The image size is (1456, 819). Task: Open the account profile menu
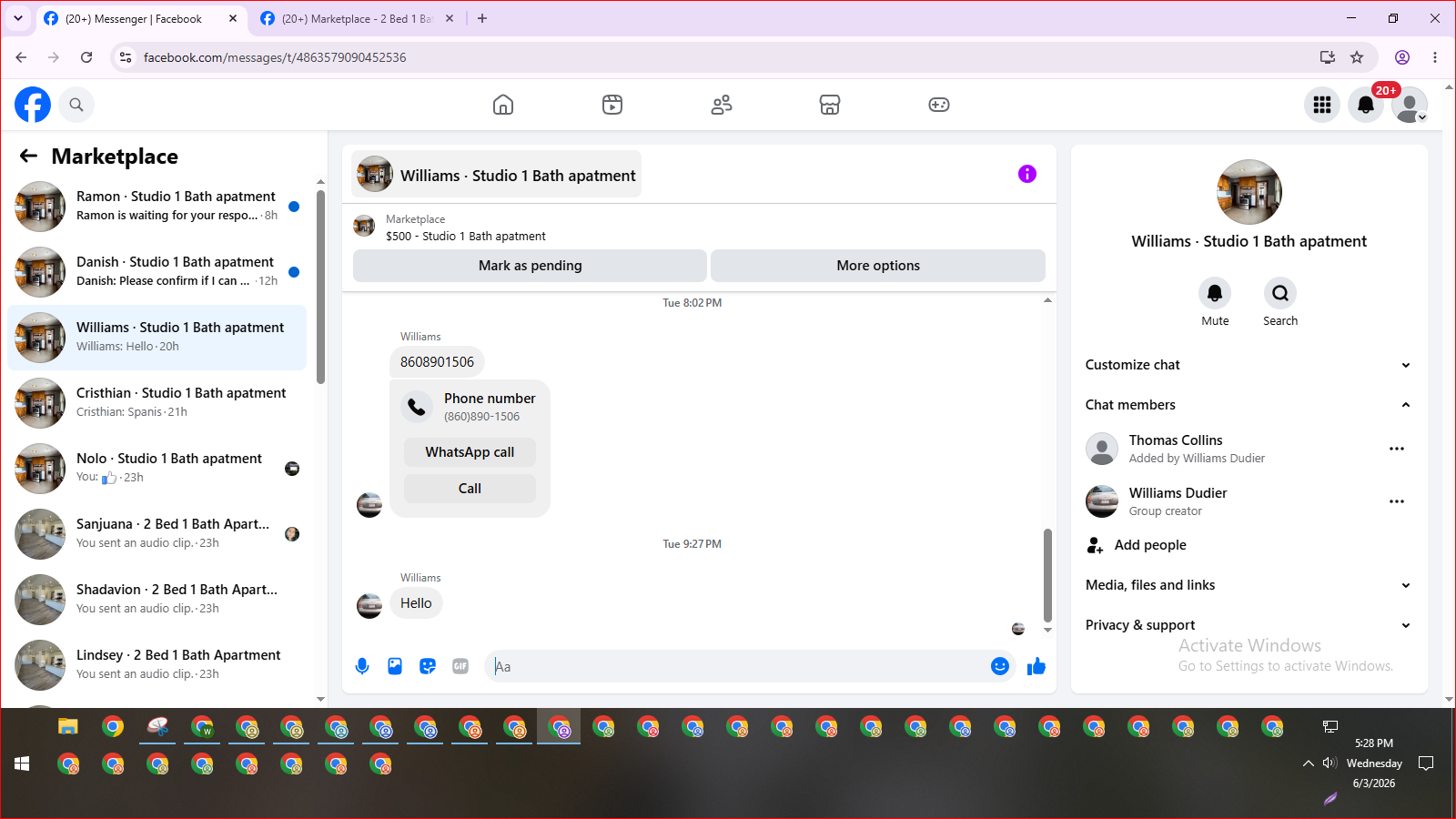point(1410,105)
